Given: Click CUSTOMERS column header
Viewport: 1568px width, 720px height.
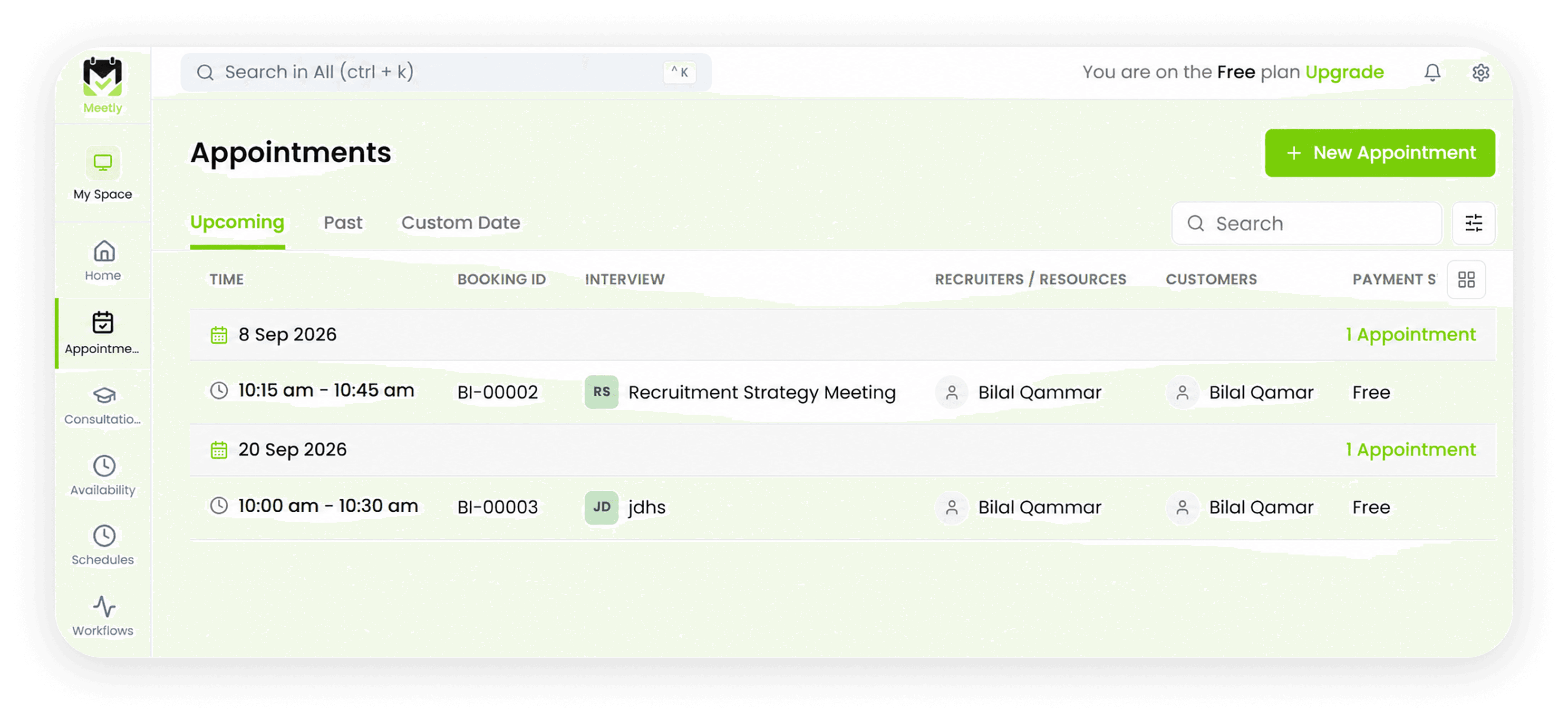Looking at the screenshot, I should (1211, 279).
